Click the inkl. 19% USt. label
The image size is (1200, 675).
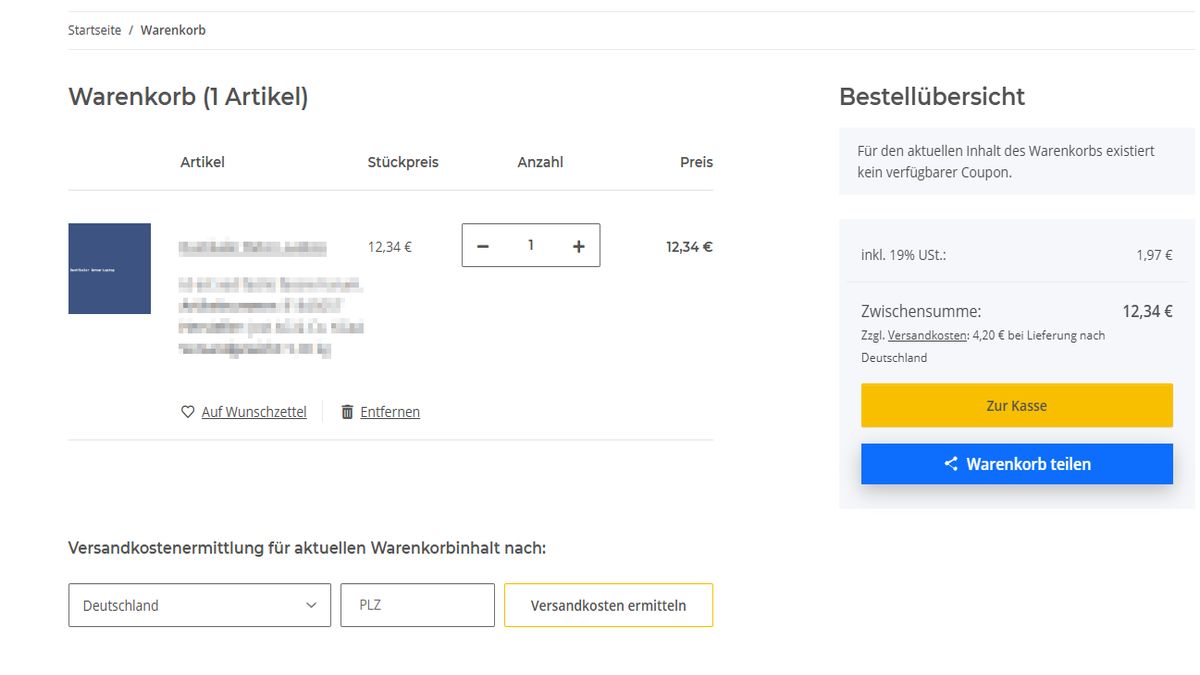(x=903, y=255)
